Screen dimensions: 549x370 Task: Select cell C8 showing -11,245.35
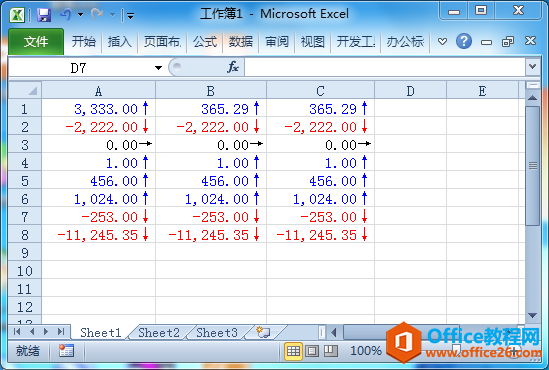pos(320,235)
